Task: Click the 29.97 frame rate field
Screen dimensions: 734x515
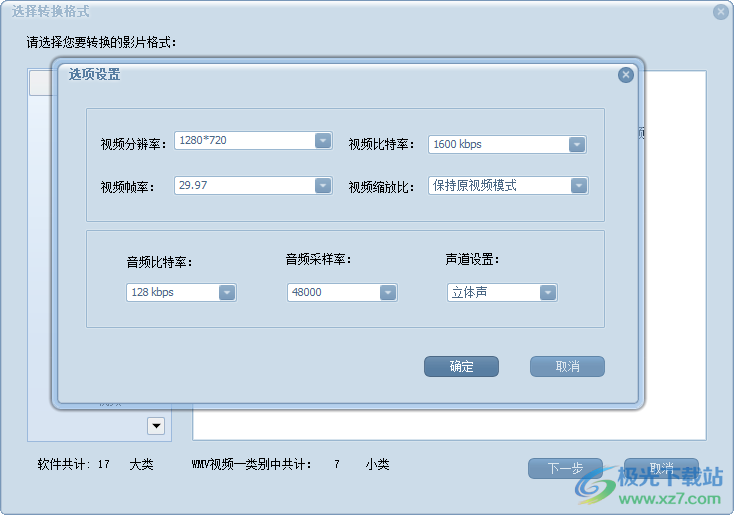Action: [253, 185]
